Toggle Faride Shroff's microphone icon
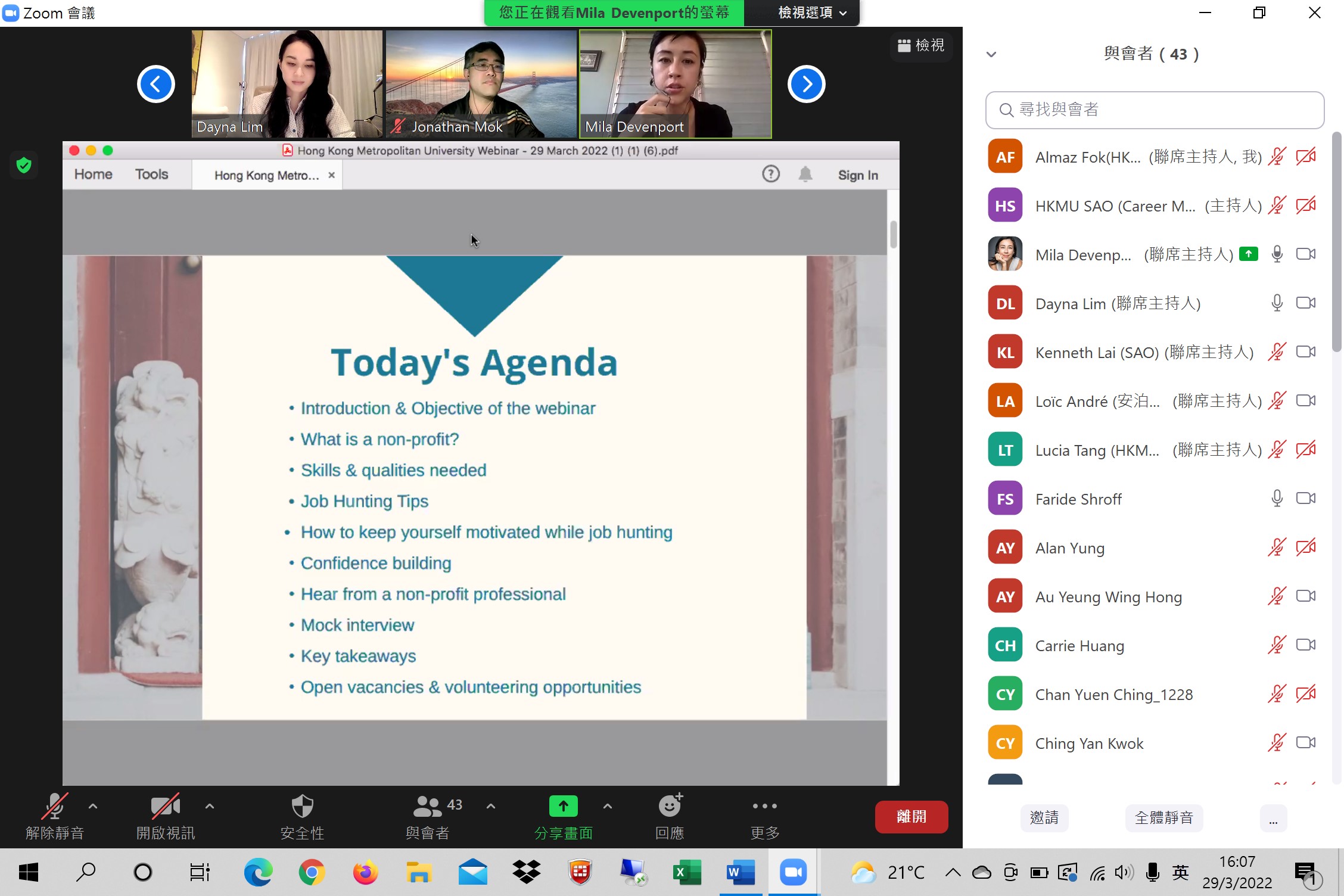1344x896 pixels. (1277, 499)
